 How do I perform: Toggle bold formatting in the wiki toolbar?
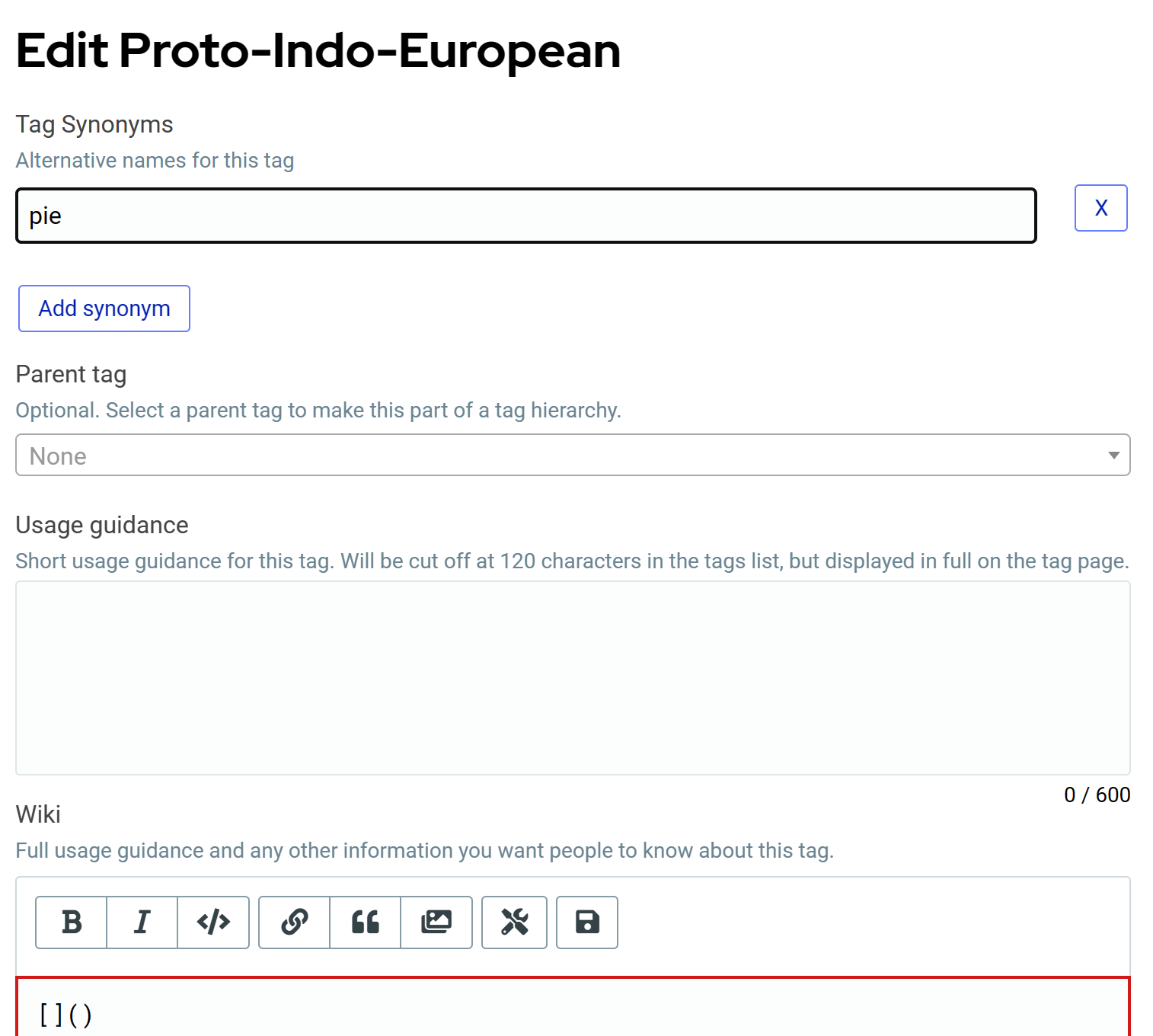coord(71,922)
